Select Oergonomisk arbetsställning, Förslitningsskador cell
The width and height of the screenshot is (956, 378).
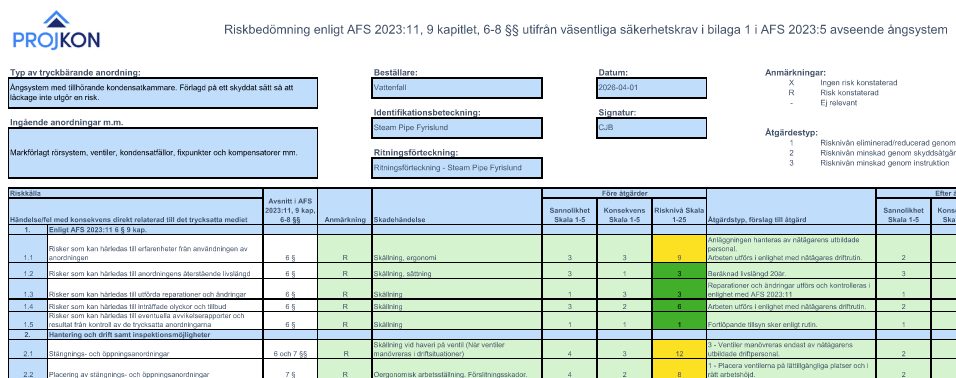(457, 369)
